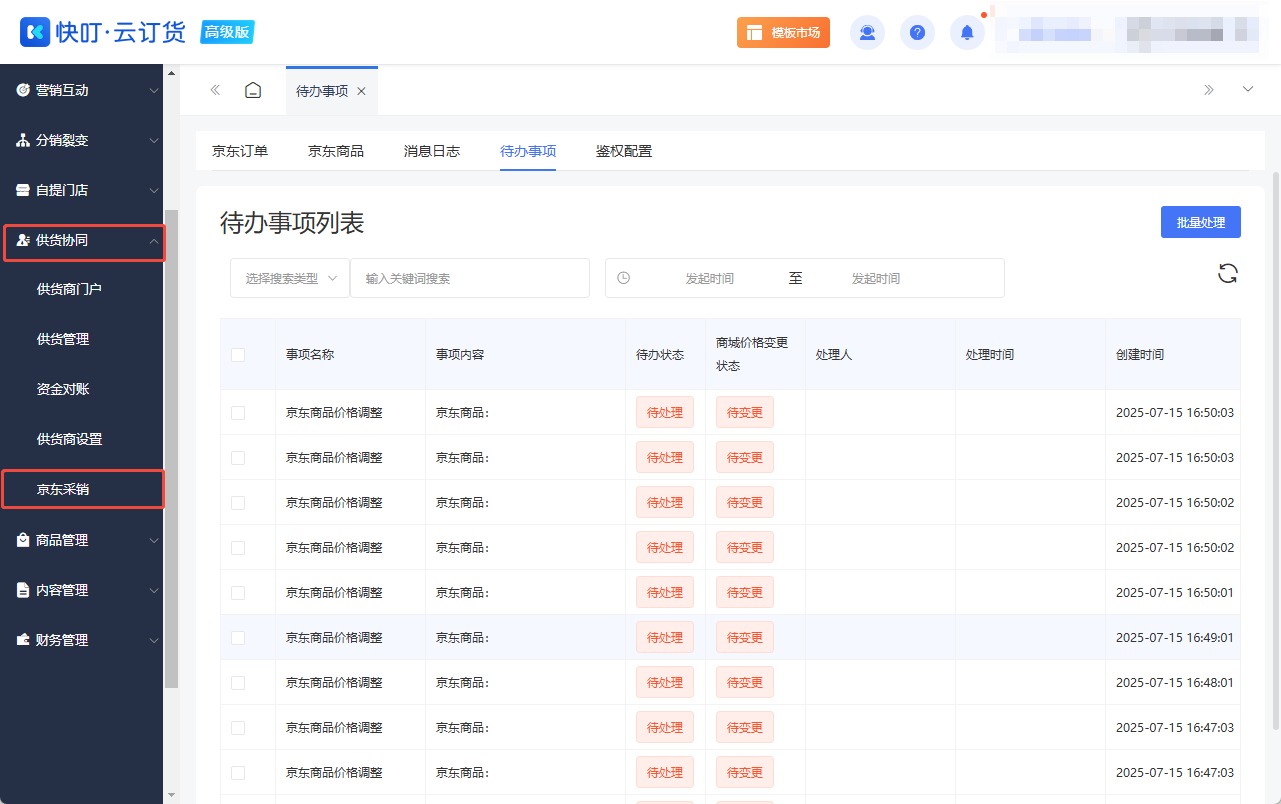The width and height of the screenshot is (1281, 804).
Task: Click the 商品管理 bag icon
Action: 23,540
